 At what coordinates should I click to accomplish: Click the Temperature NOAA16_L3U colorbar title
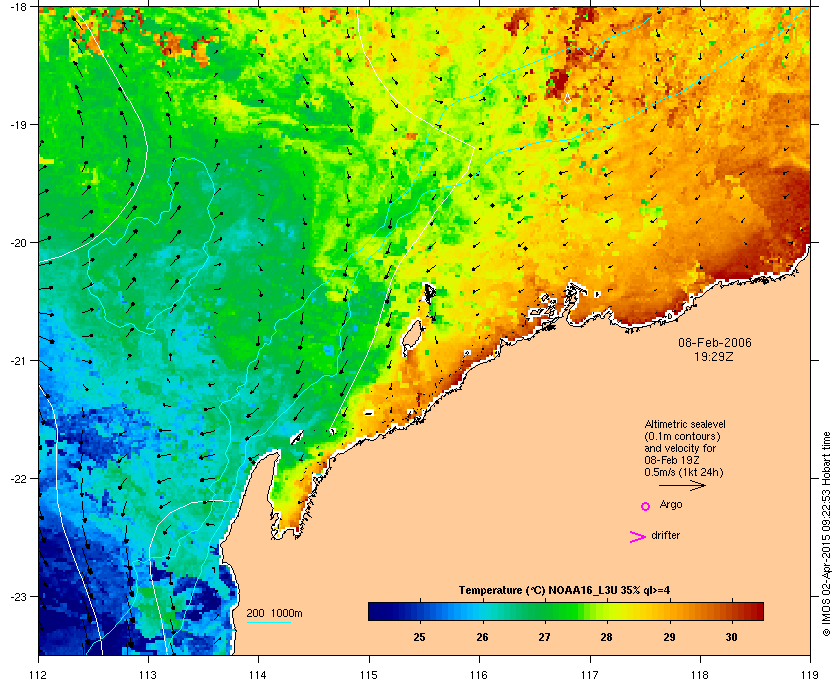[x=564, y=591]
